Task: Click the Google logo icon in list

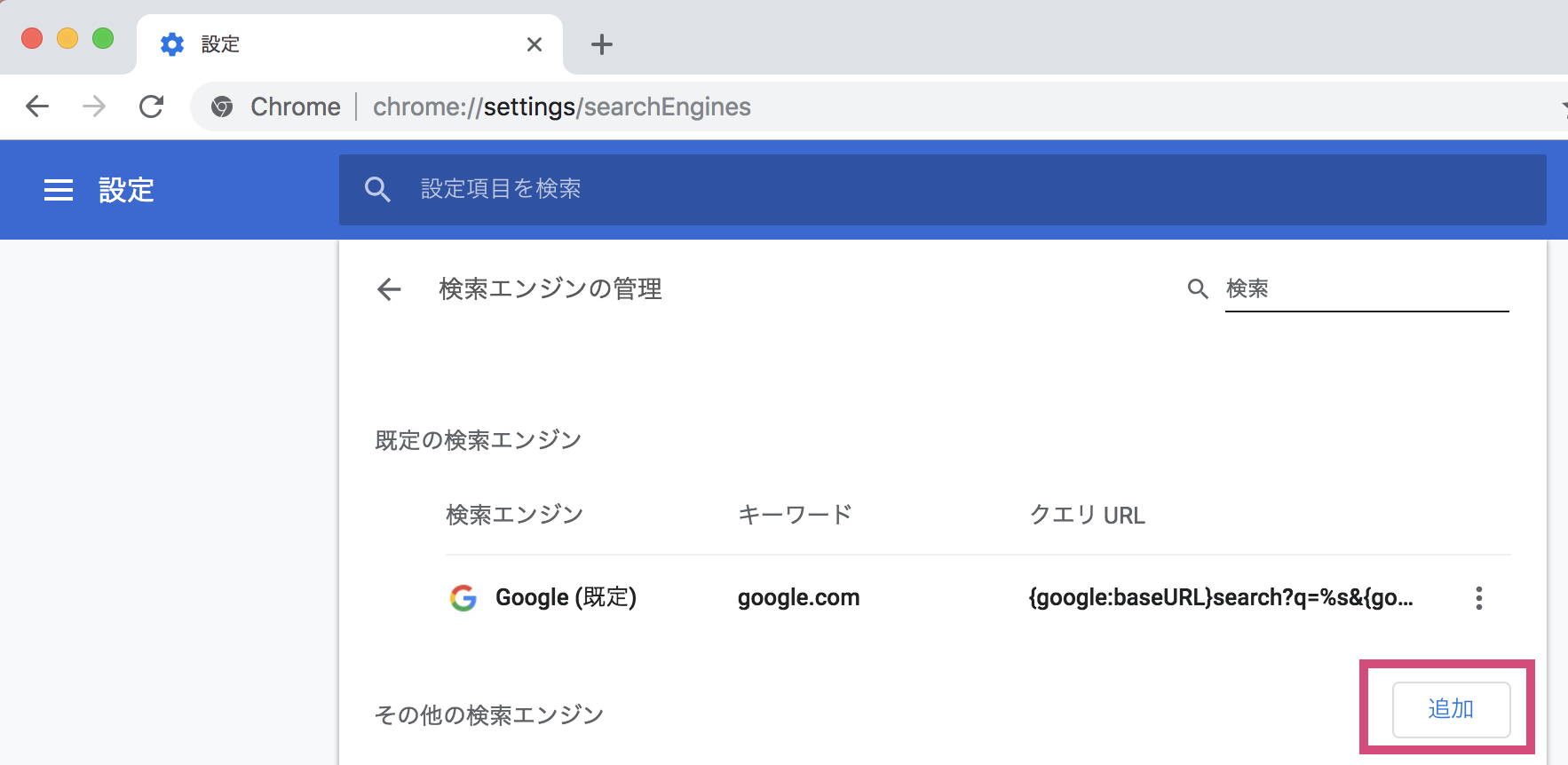Action: (463, 598)
